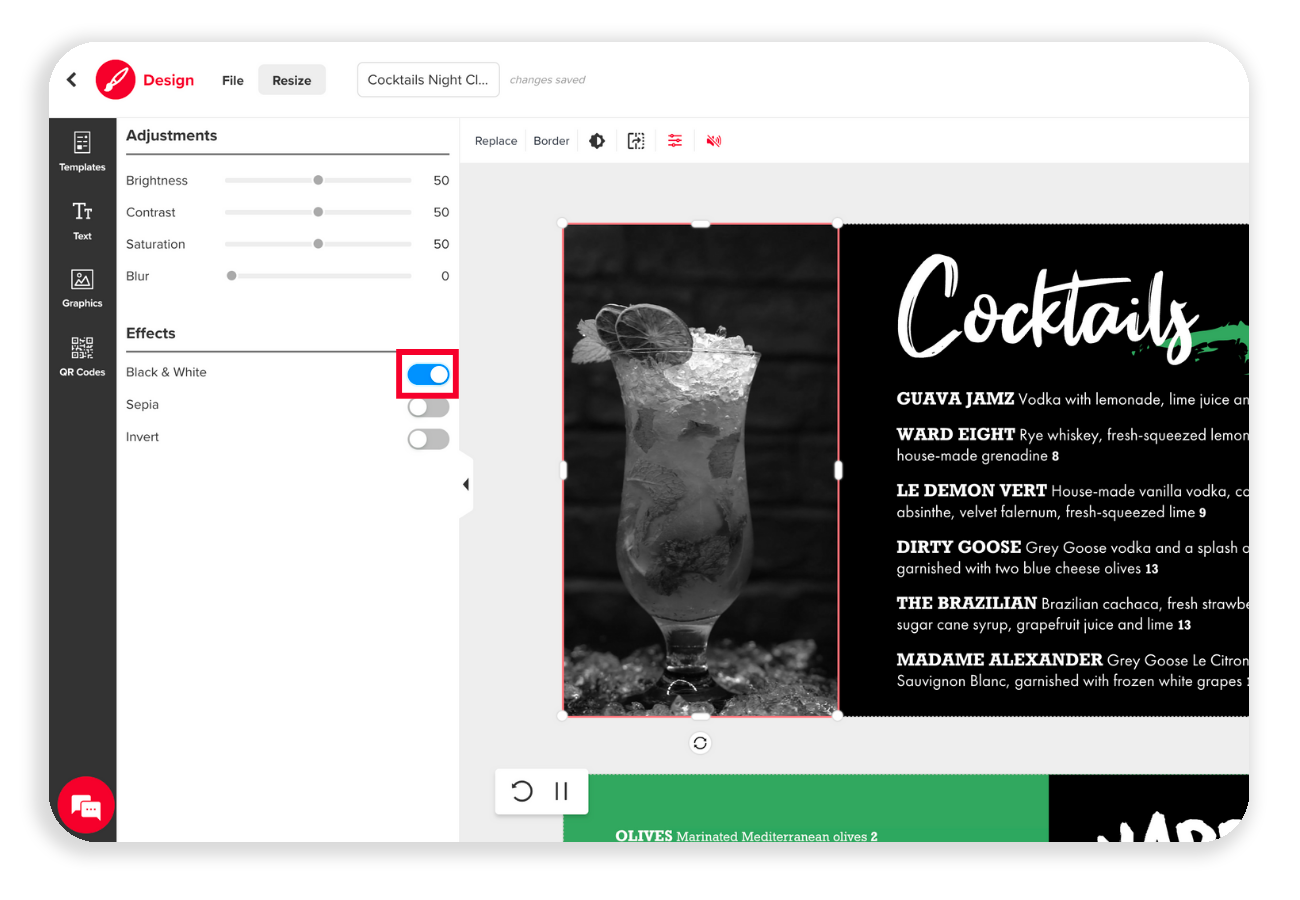Click the red muted speaker icon

(x=713, y=141)
